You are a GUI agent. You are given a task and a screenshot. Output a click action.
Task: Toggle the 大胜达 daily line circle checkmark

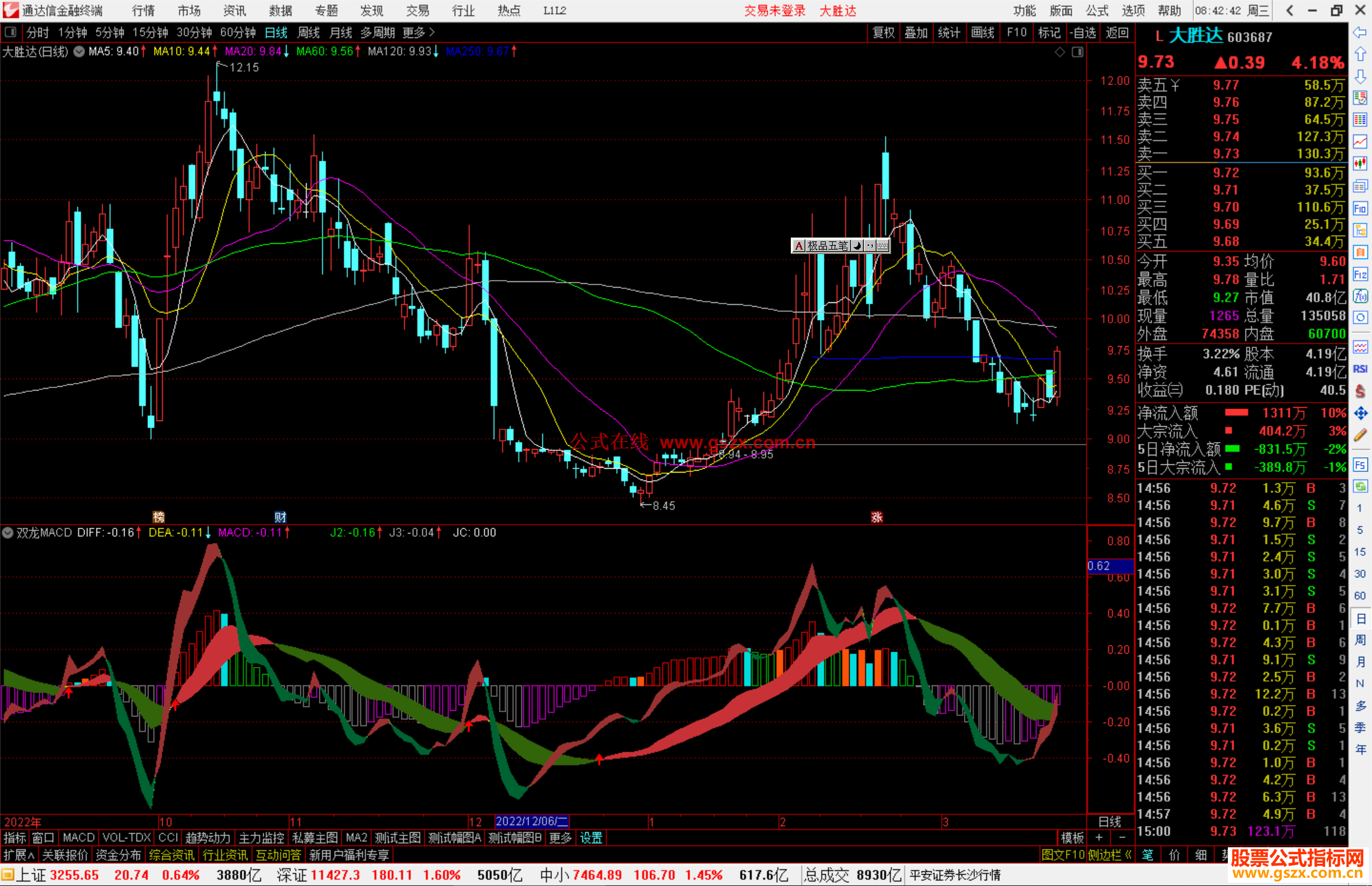[79, 51]
